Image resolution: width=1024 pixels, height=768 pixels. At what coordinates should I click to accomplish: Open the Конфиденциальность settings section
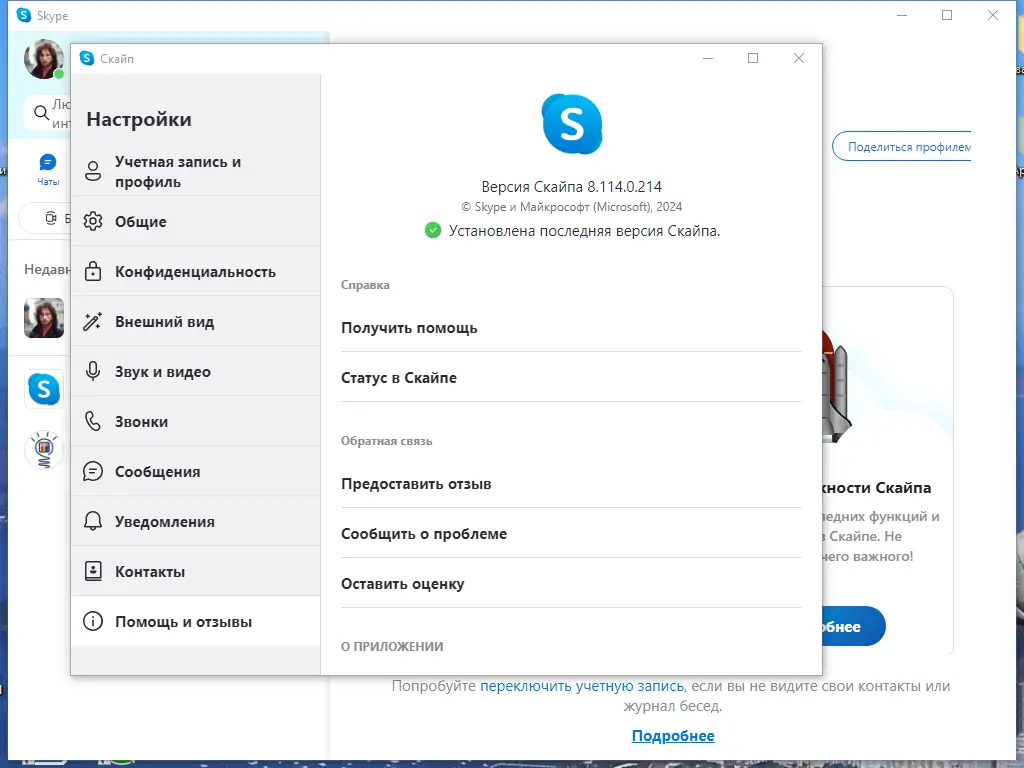pos(195,272)
